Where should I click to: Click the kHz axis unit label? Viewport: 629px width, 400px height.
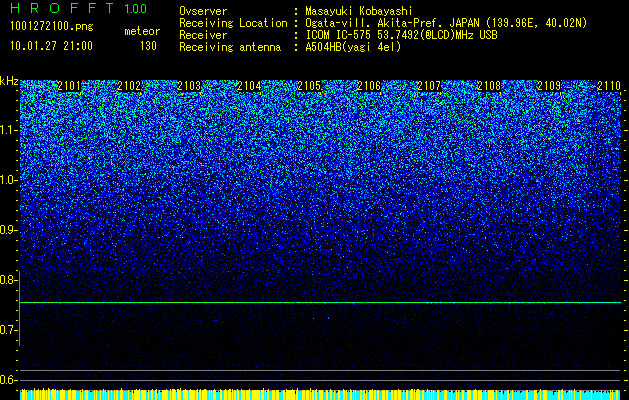[9, 81]
